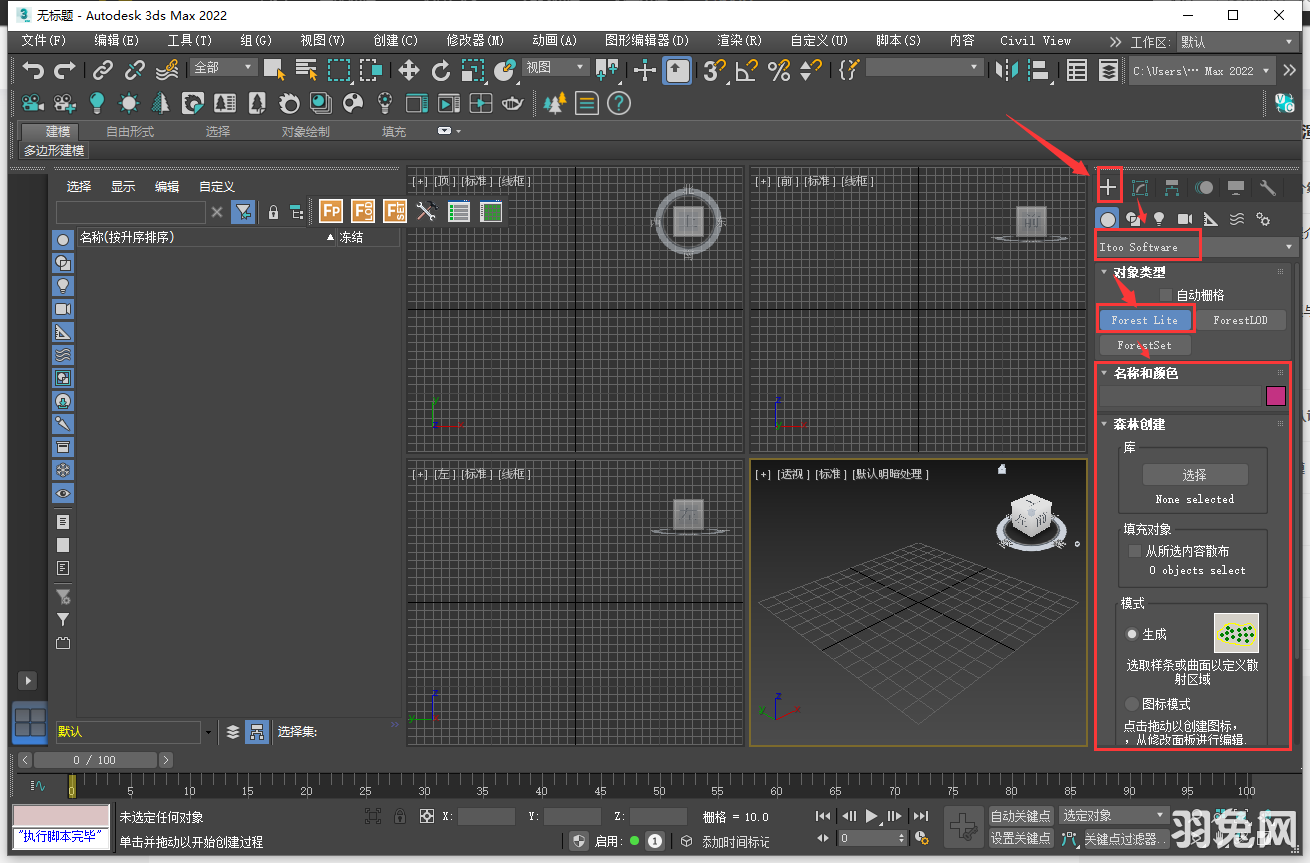The image size is (1310, 863).
Task: Open the Systems creation category gears icon
Action: (x=1262, y=218)
